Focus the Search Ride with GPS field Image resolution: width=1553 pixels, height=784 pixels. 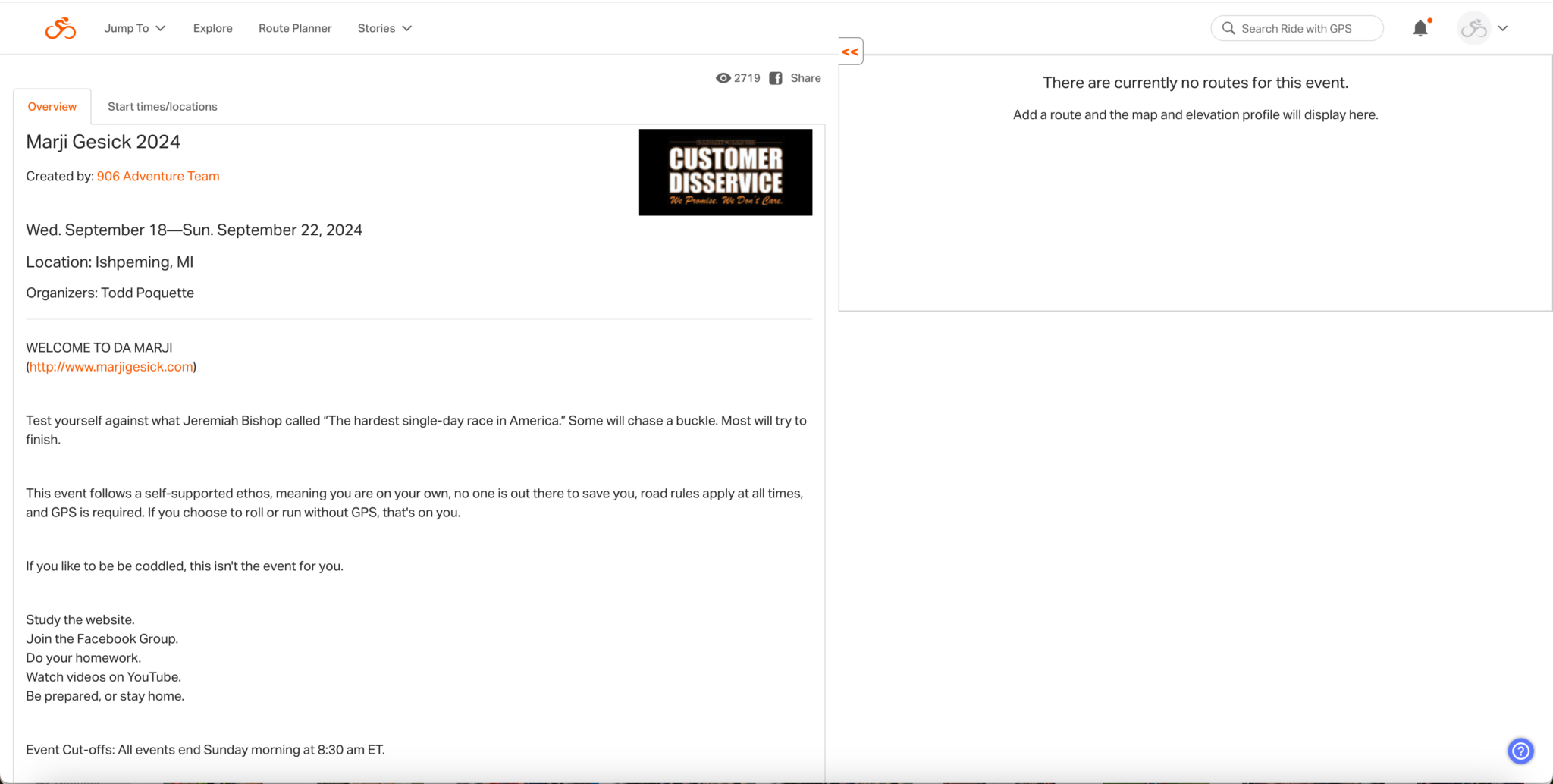[1297, 28]
